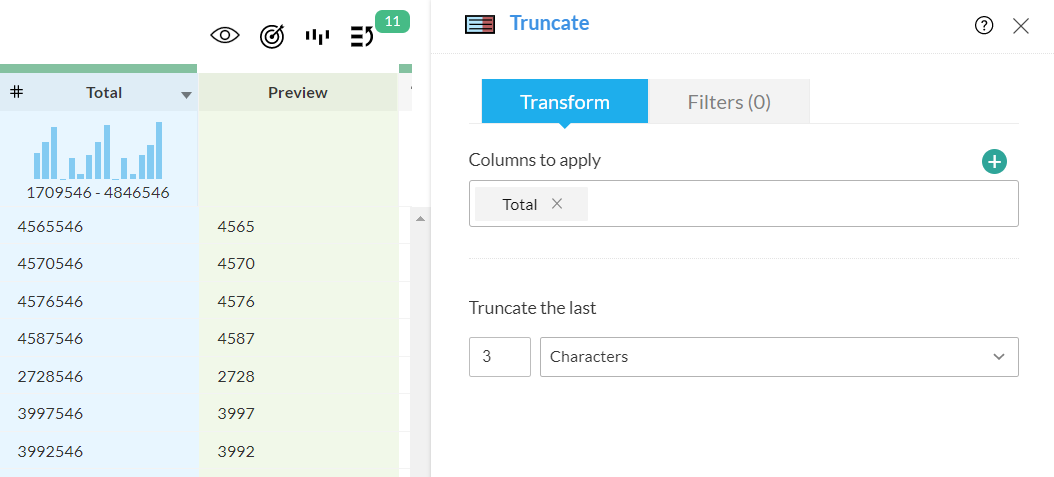Click the target icon in toolbar
The width and height of the screenshot is (1054, 477).
pos(272,36)
